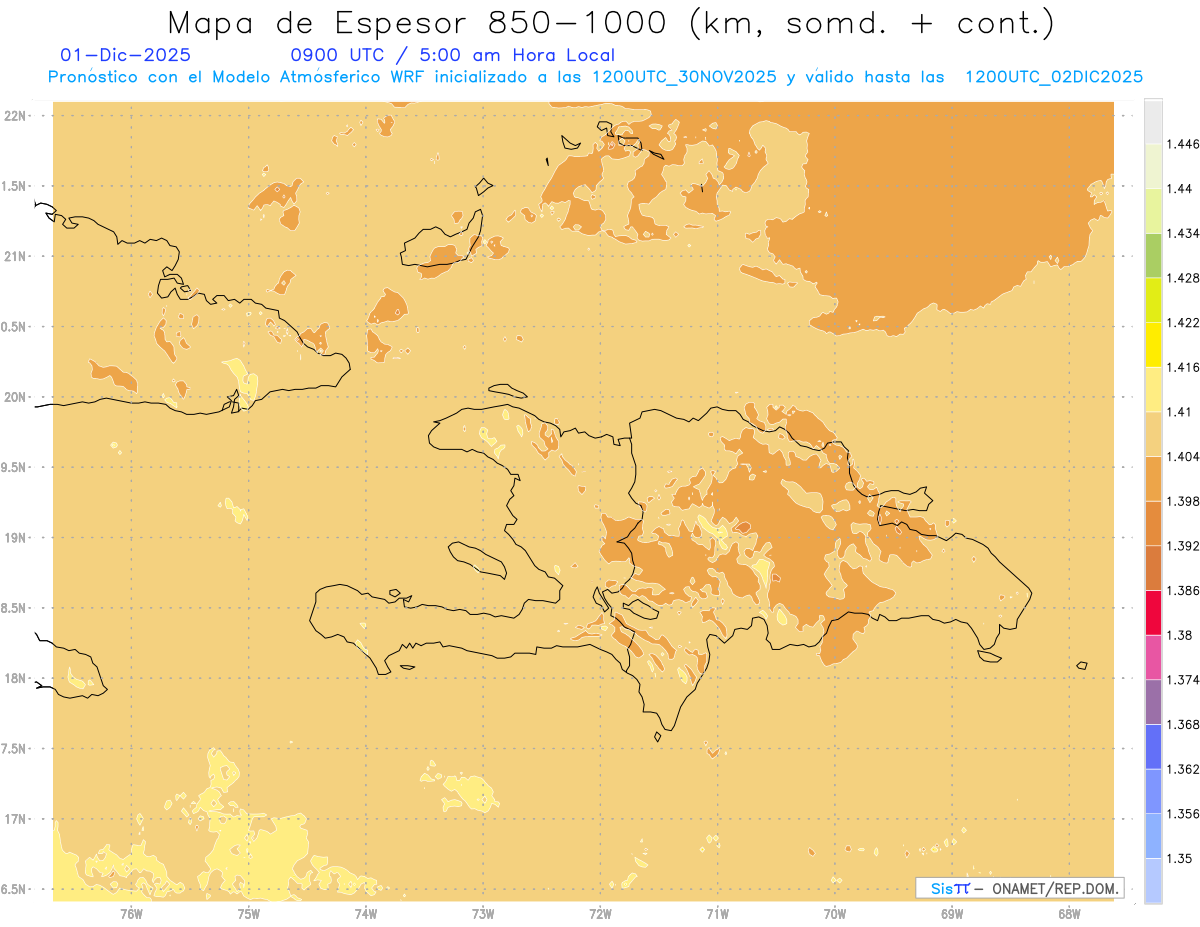
Task: Click the '1.434' legend value
Action: pyautogui.click(x=1183, y=233)
